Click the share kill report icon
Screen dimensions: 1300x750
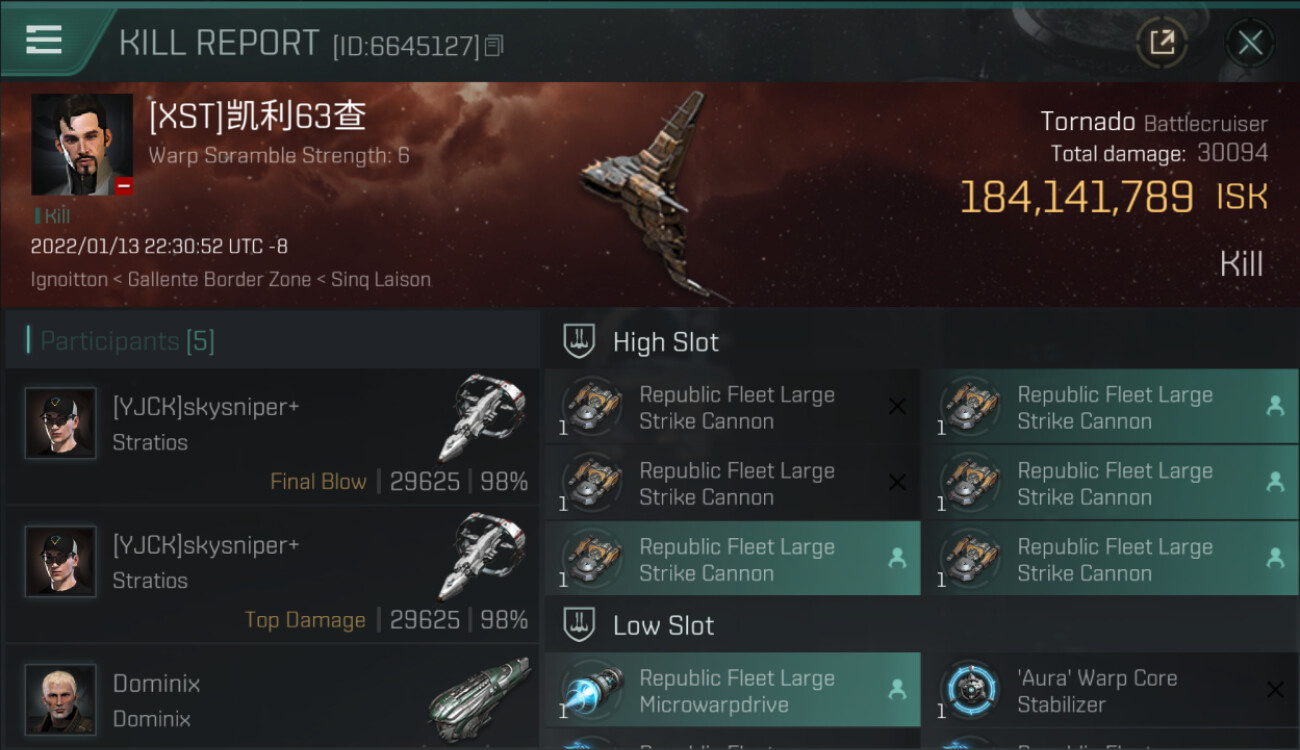tap(1161, 43)
